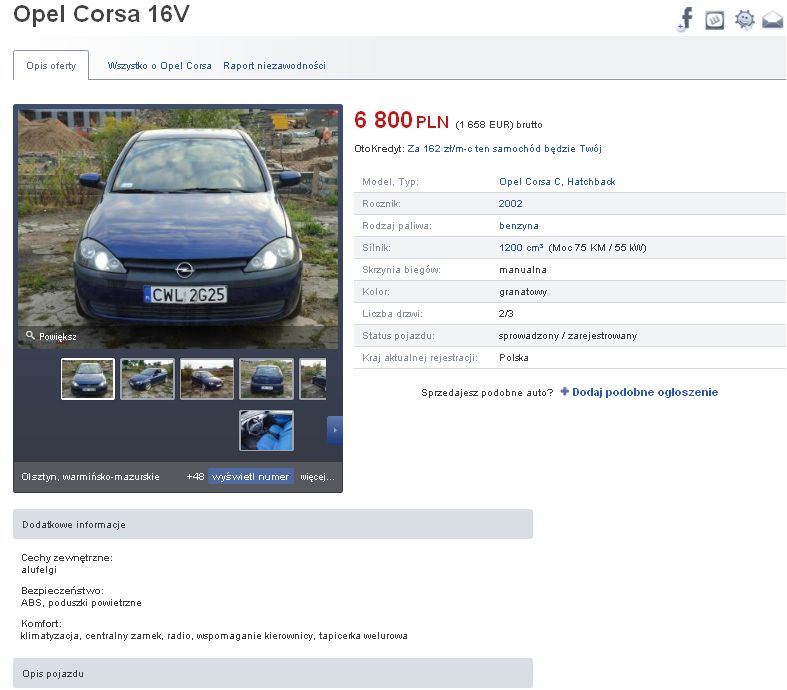Image resolution: width=787 pixels, height=690 pixels.
Task: Click the Status pojazdu: label
Action: tap(399, 336)
